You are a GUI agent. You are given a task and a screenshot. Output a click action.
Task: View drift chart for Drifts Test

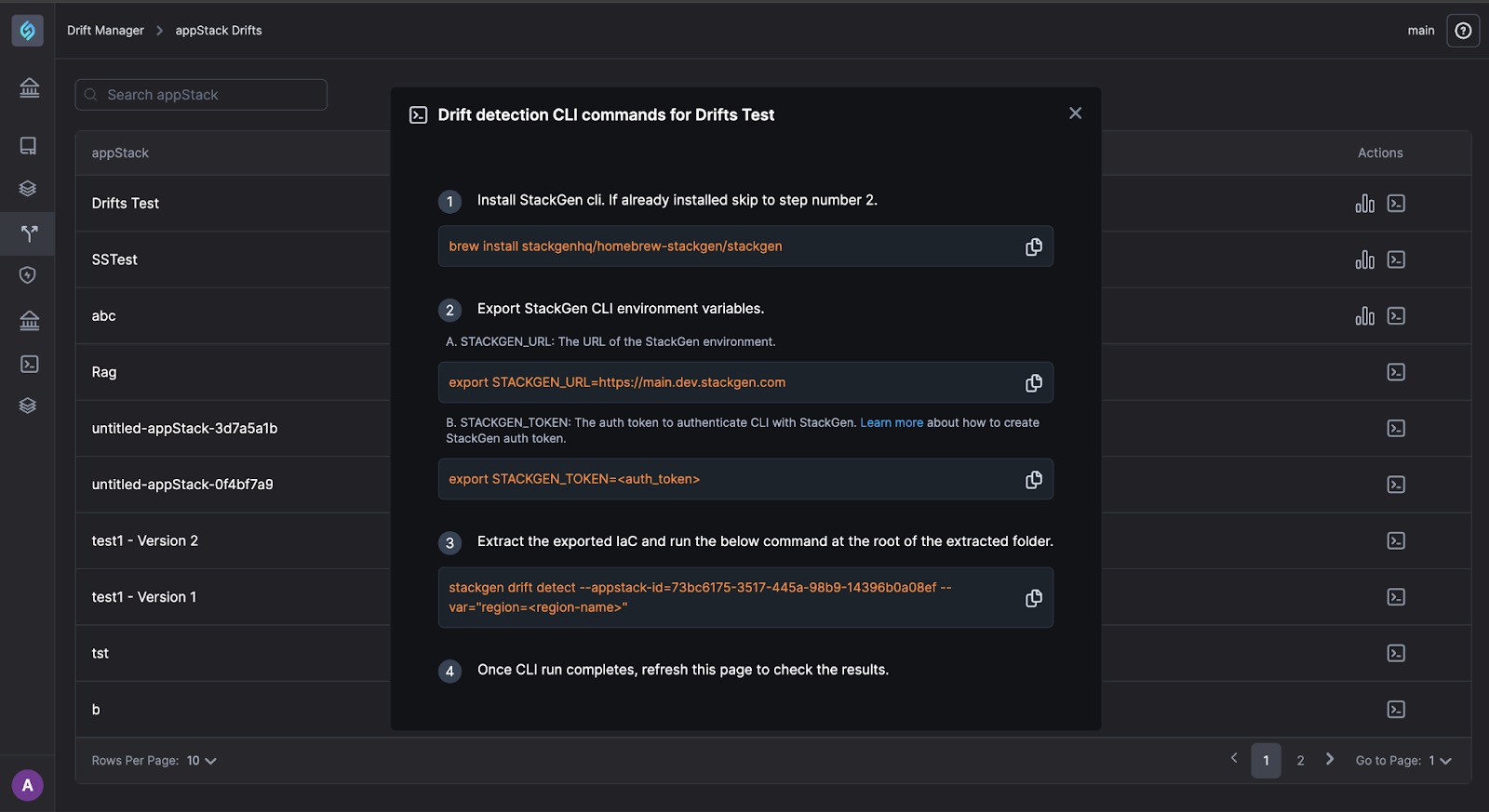point(1364,204)
